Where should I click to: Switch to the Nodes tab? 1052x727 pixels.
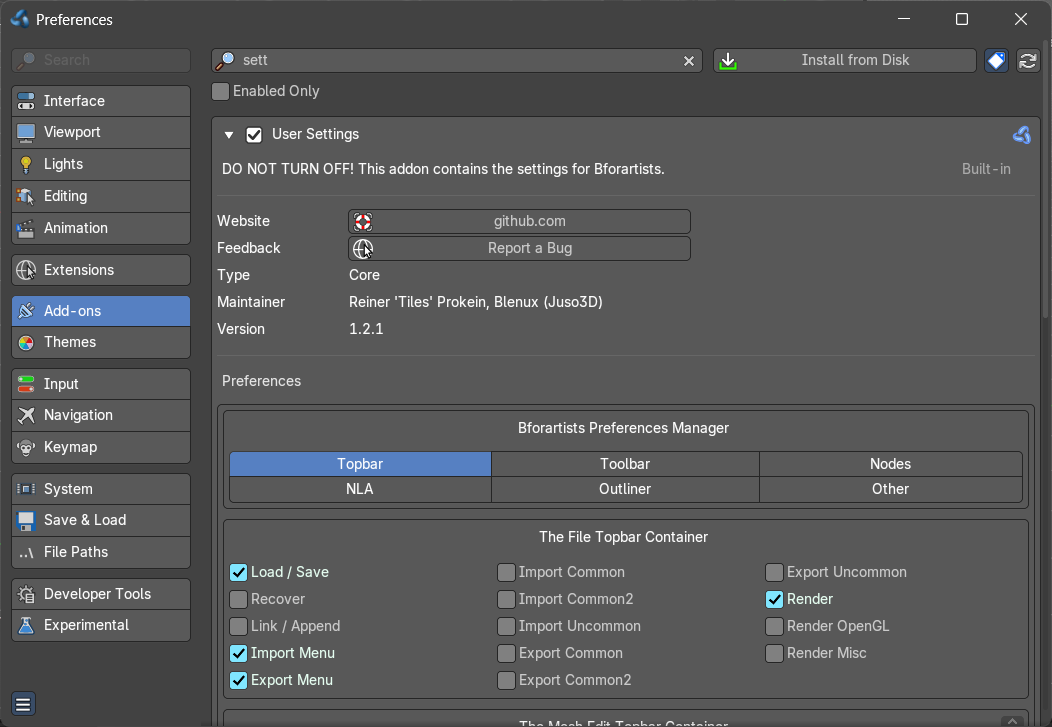[890, 464]
